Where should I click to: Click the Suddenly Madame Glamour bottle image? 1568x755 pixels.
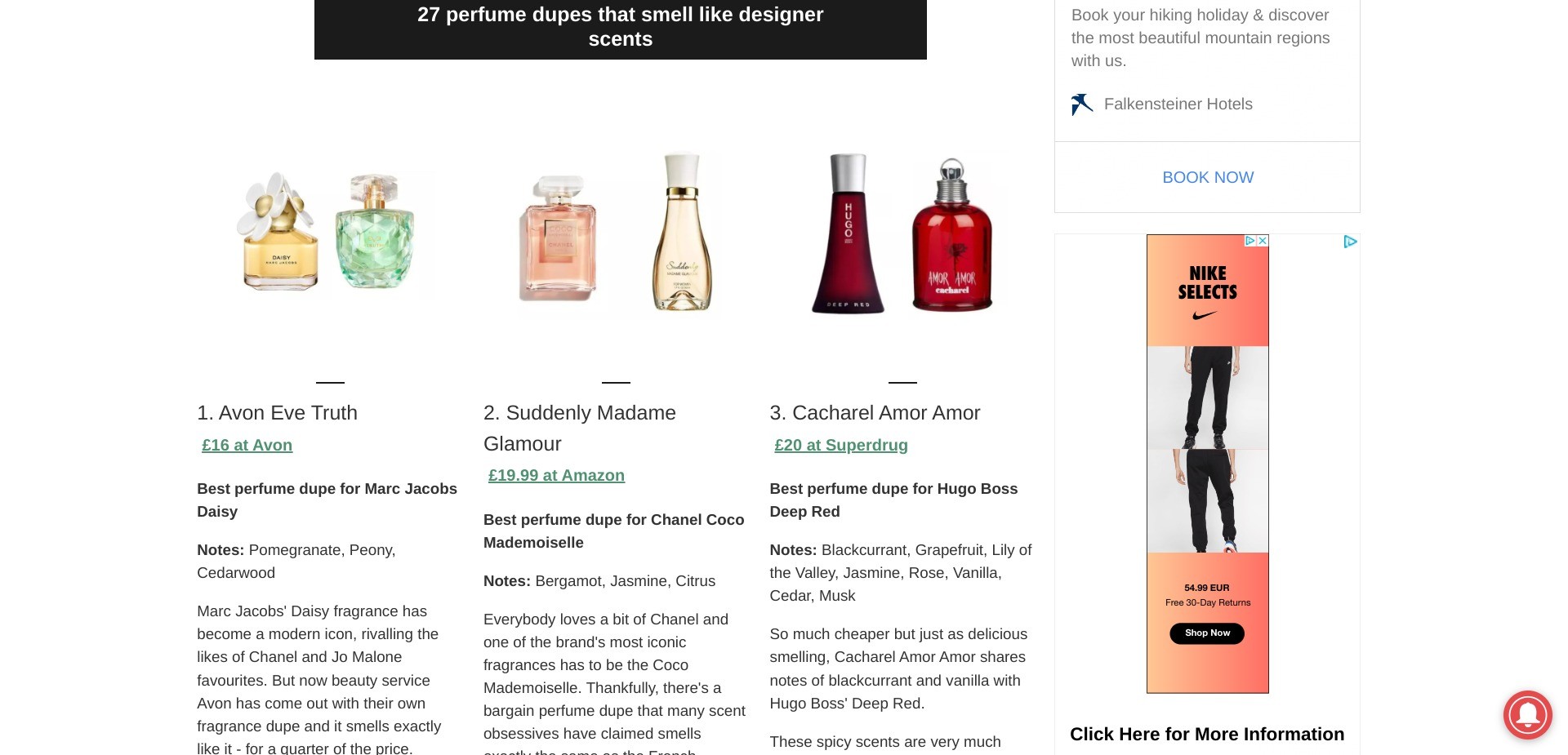(x=683, y=231)
